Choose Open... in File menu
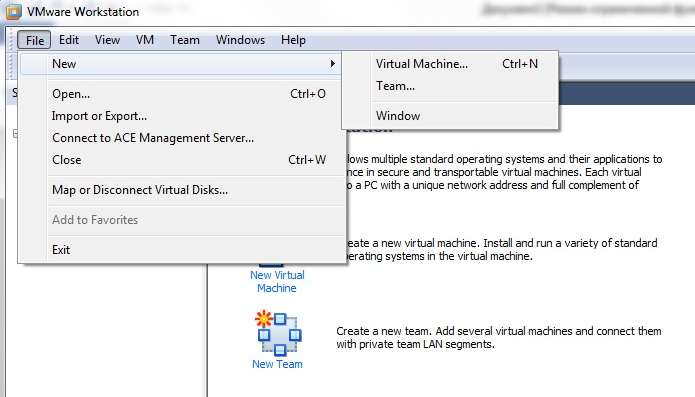 coord(182,94)
